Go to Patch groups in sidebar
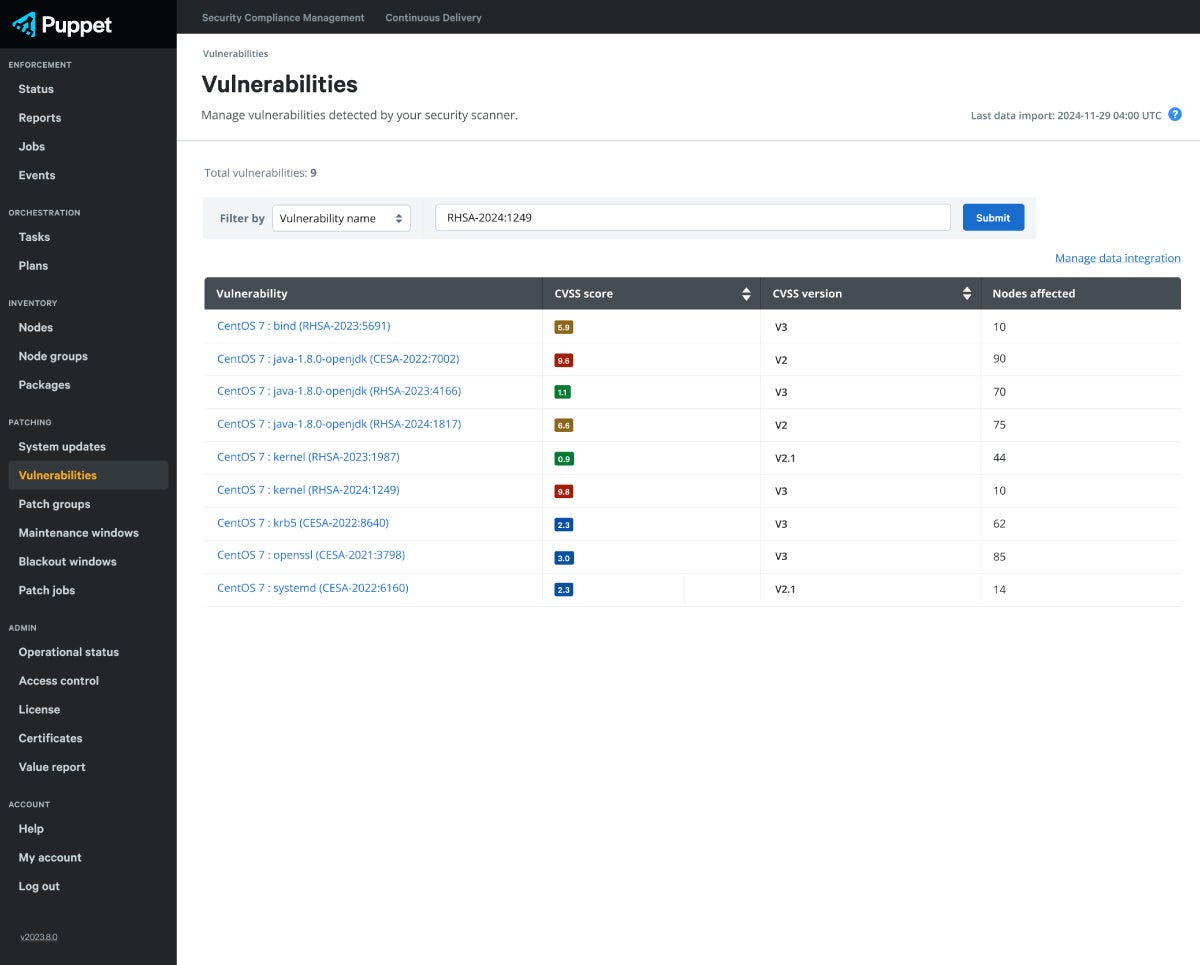 54,504
